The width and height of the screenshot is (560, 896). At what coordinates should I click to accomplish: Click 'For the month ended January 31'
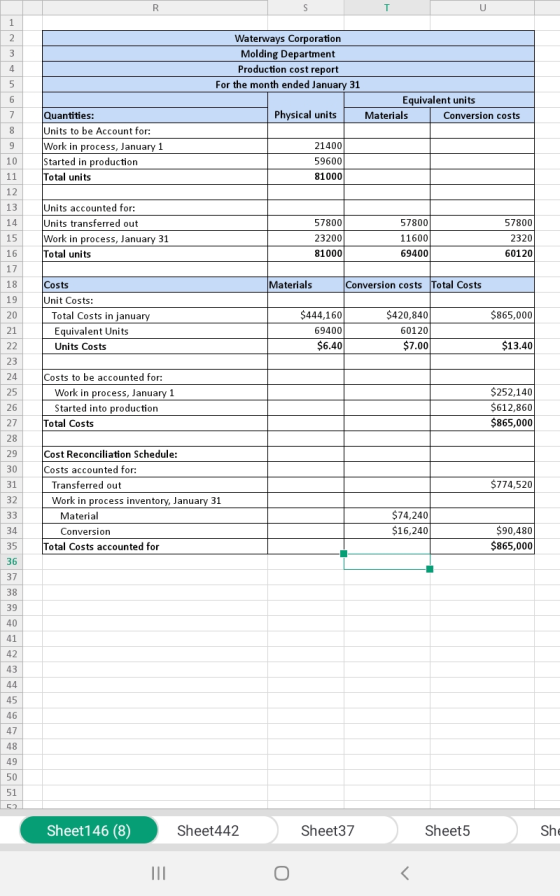288,85
